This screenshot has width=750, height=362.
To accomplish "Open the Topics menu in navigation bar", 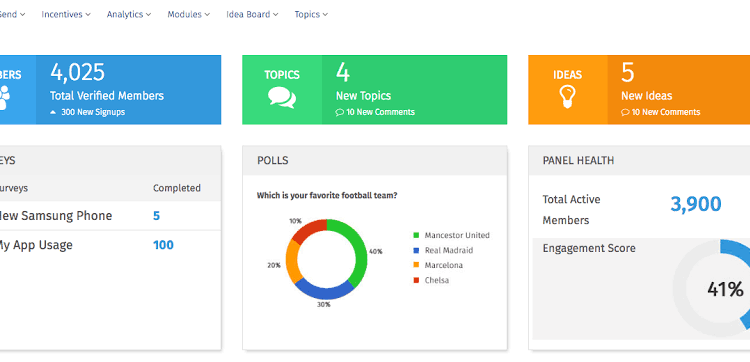I will click(311, 14).
